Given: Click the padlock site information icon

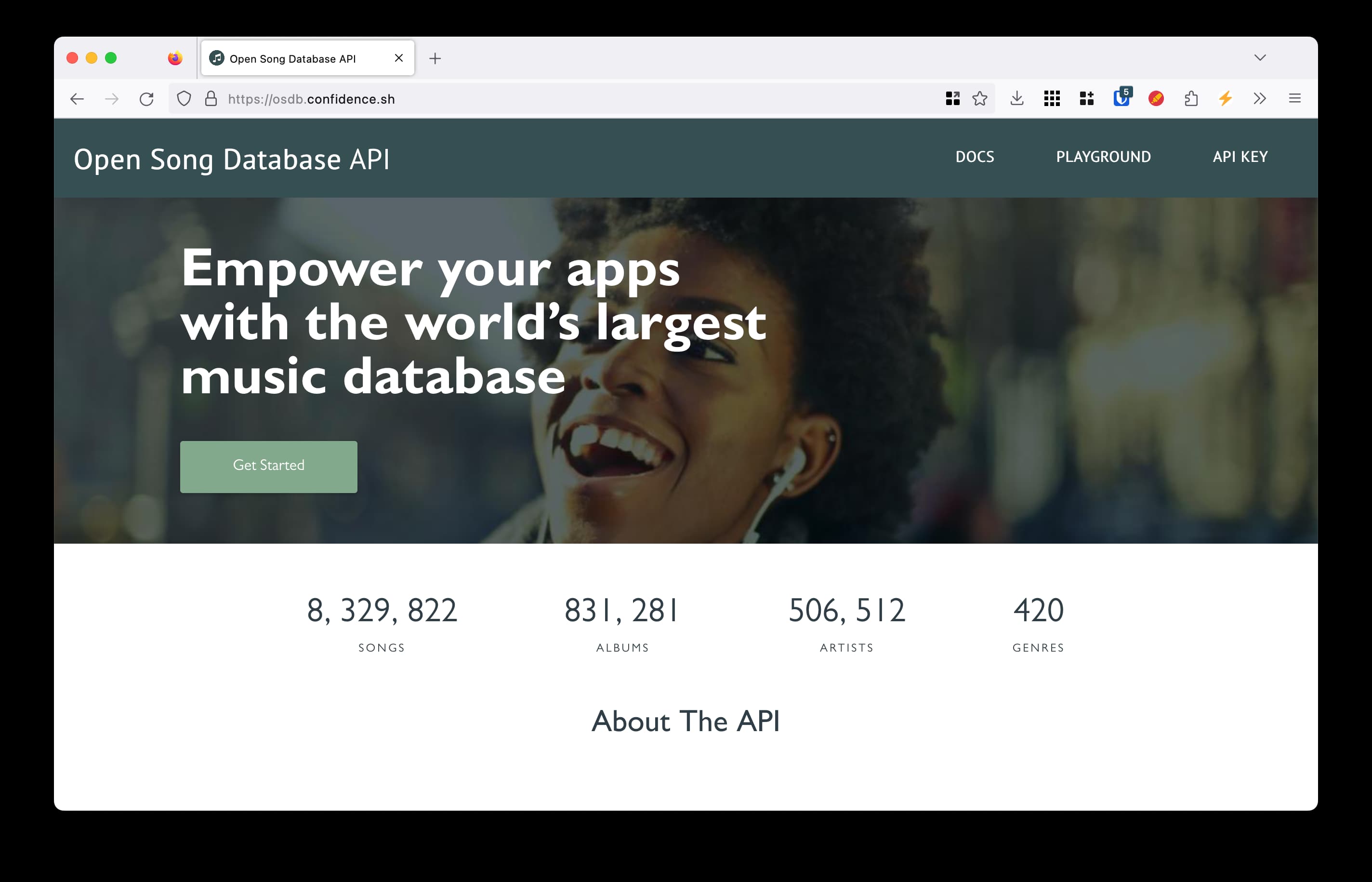Looking at the screenshot, I should (211, 99).
